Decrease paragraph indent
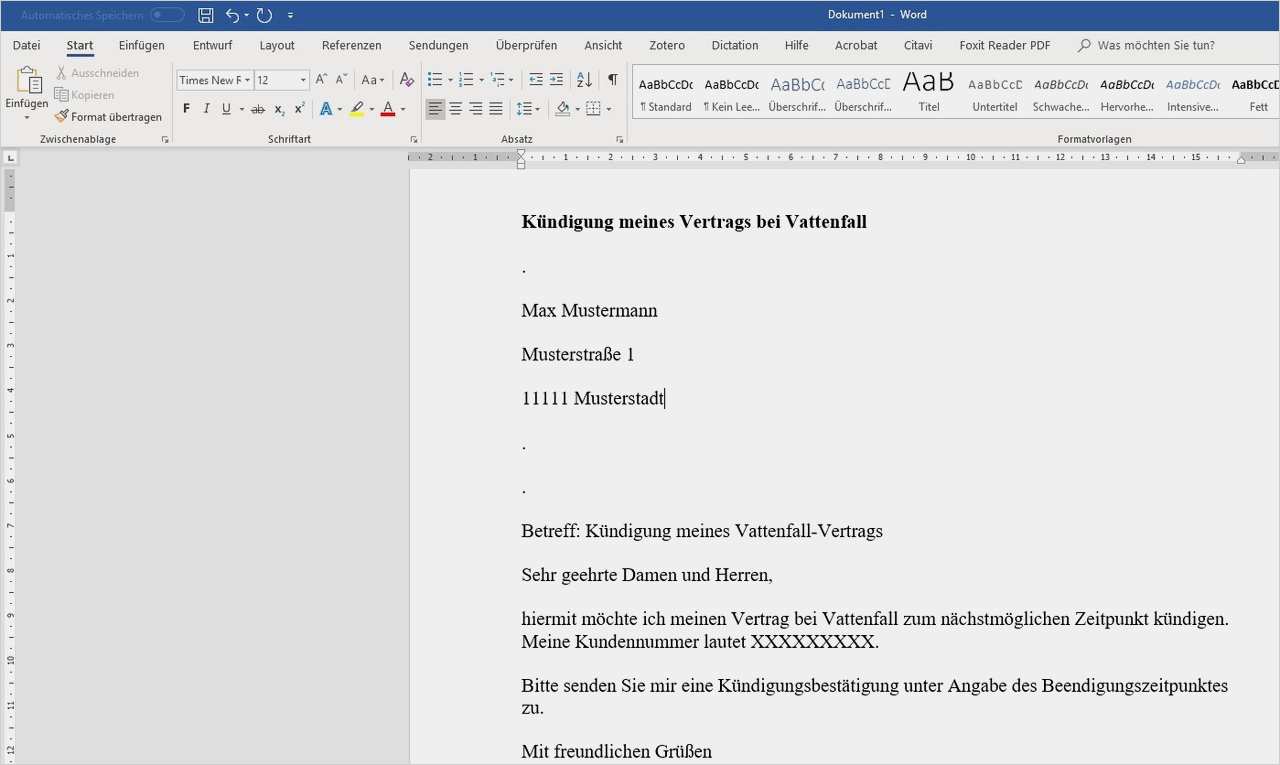This screenshot has height=765, width=1280. click(x=536, y=80)
